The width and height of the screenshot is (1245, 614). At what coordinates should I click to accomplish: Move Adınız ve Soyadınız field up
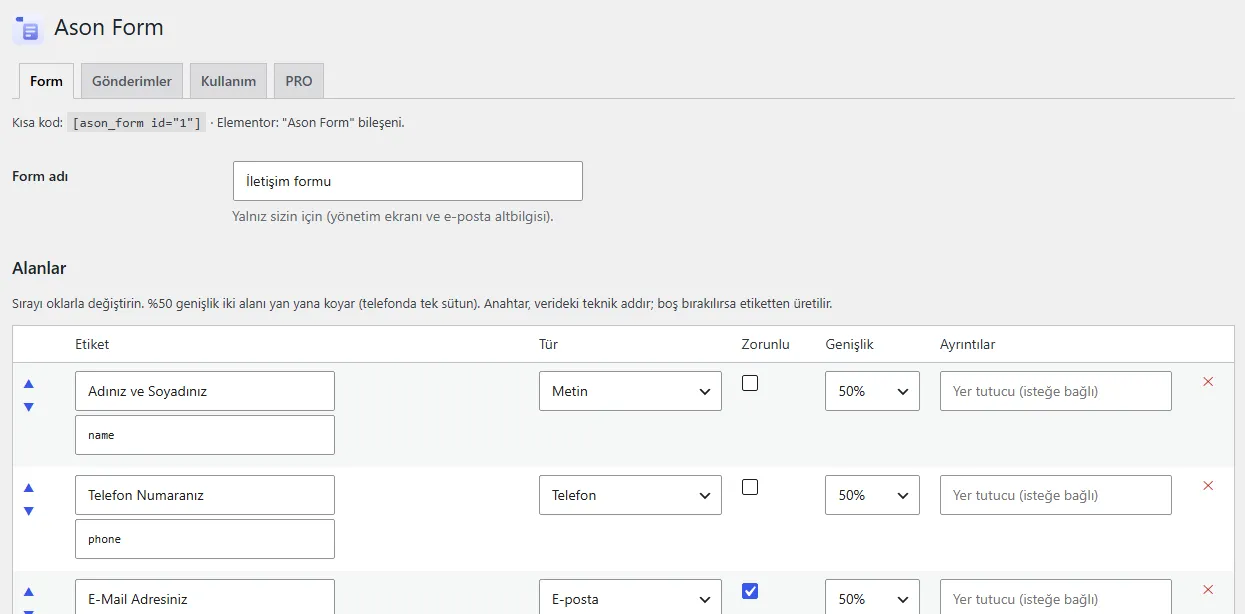tap(29, 383)
